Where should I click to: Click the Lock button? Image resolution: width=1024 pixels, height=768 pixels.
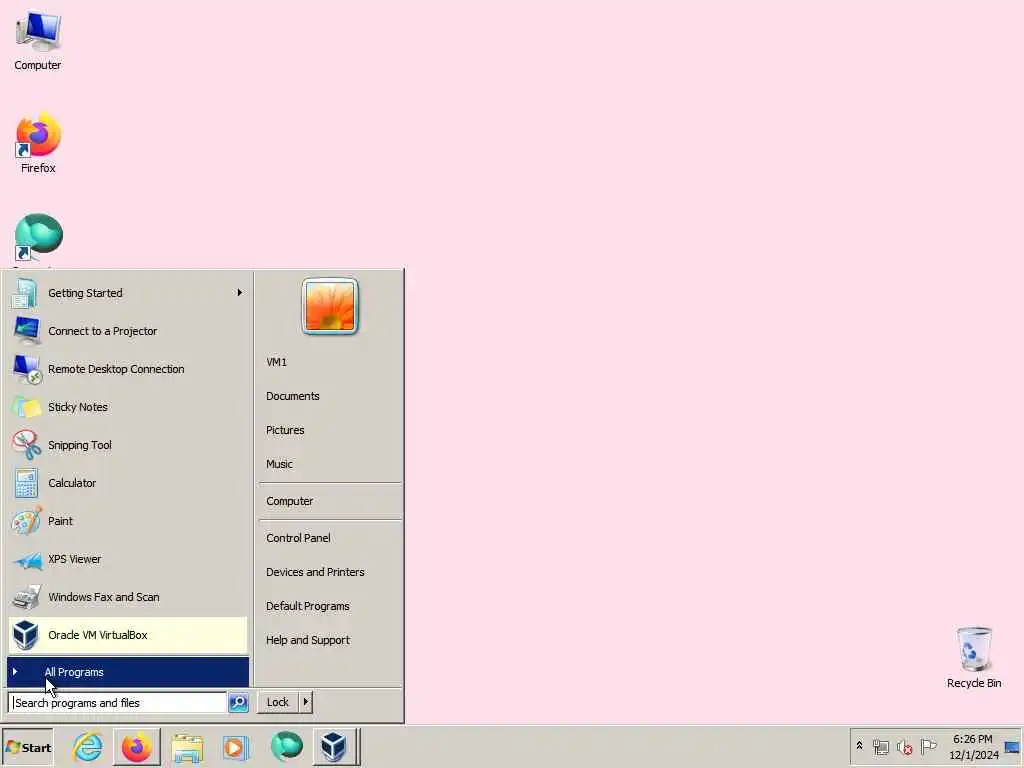(x=278, y=703)
